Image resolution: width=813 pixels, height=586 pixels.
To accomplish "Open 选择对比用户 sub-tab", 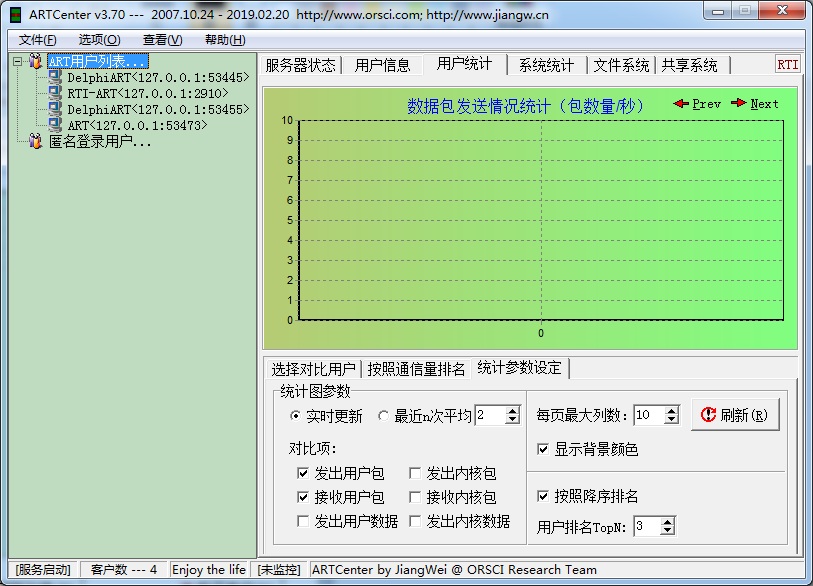I will click(313, 369).
